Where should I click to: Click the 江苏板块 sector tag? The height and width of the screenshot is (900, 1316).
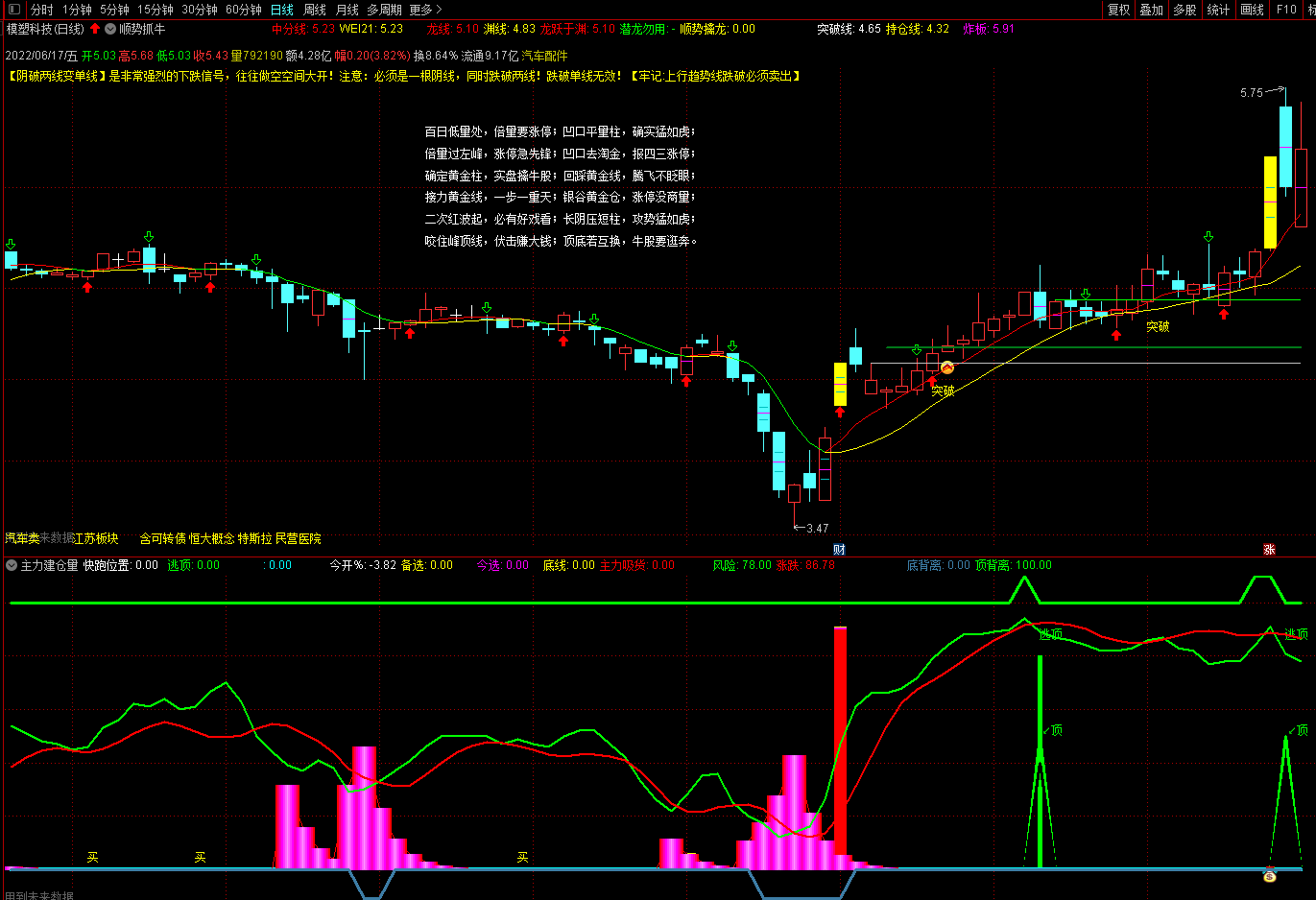(96, 538)
